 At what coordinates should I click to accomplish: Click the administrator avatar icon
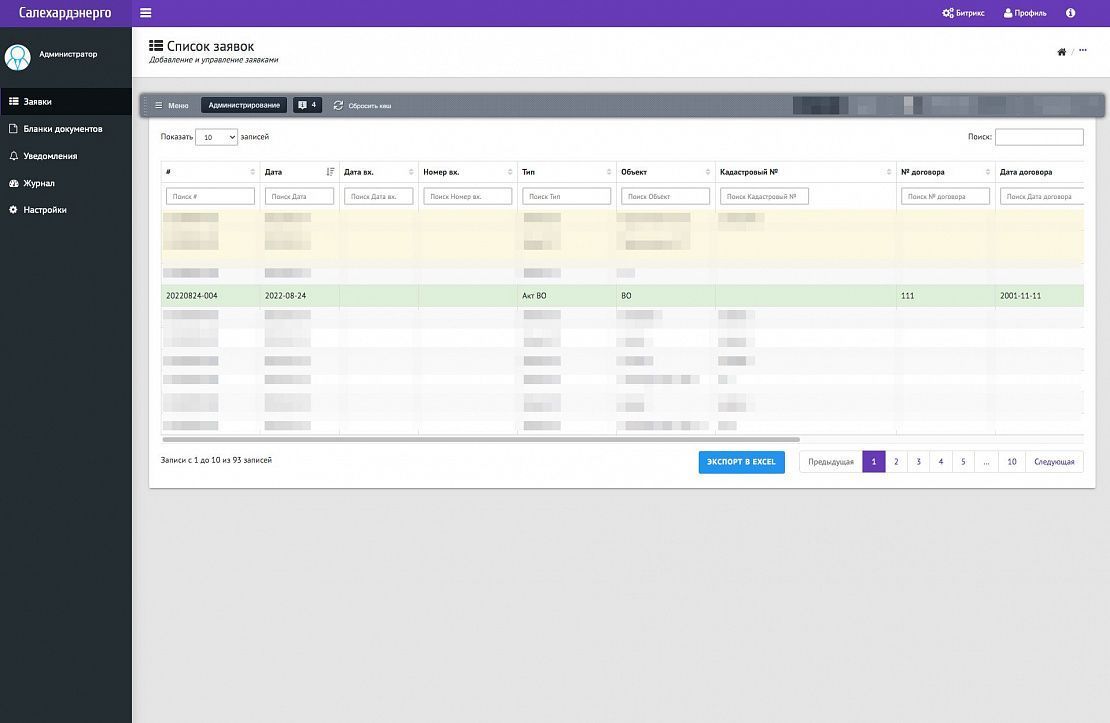pos(17,57)
